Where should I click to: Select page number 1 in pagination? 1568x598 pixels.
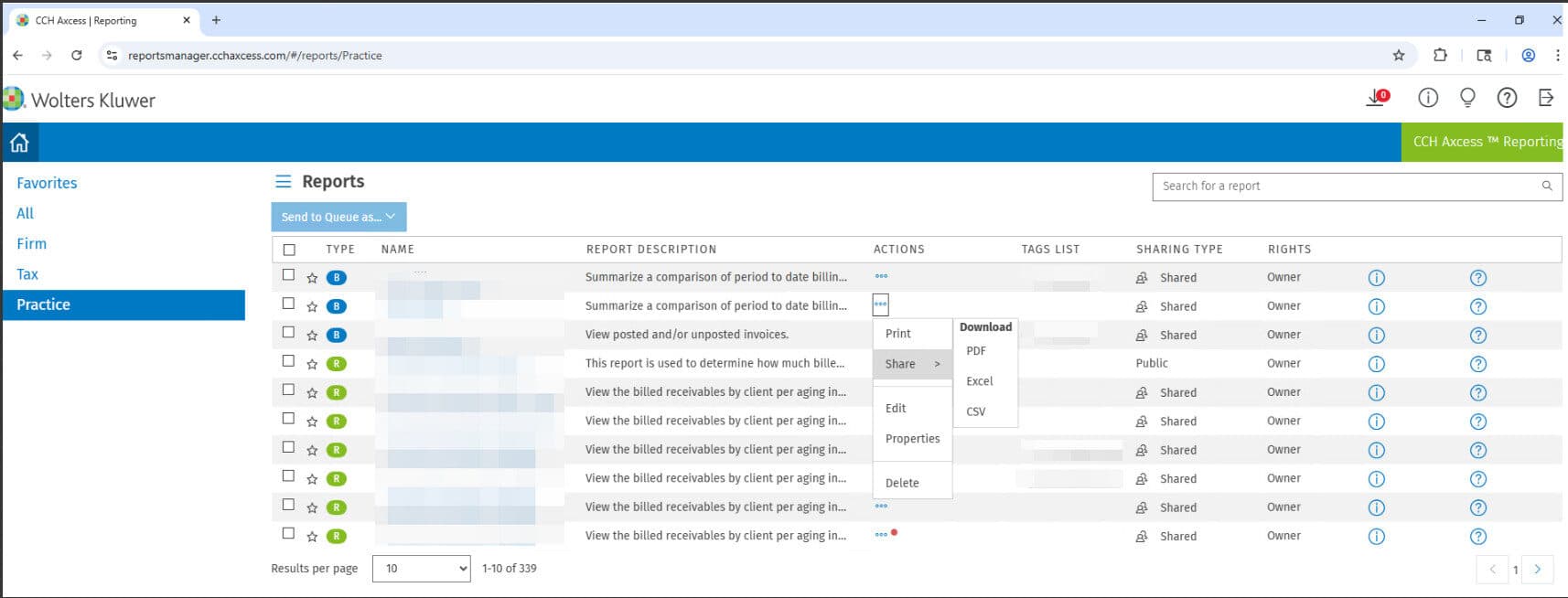[x=1515, y=571]
